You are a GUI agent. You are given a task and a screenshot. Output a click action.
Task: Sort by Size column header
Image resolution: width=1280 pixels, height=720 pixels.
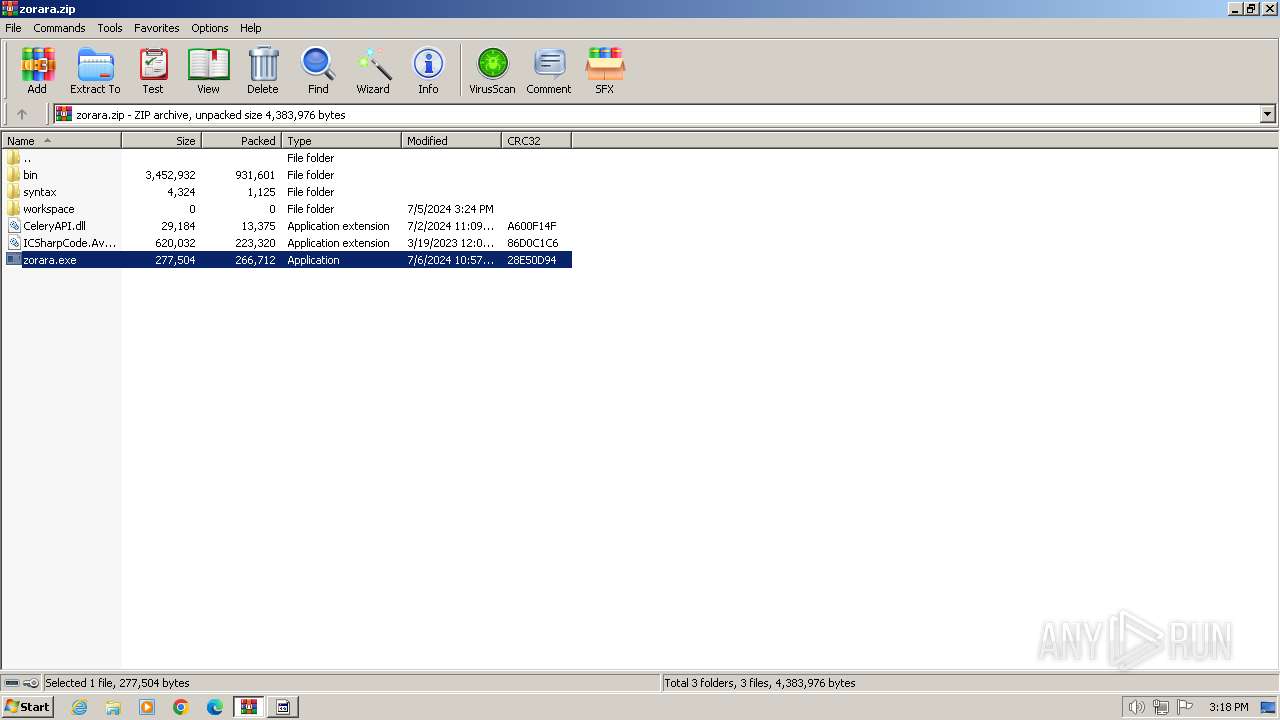click(162, 141)
